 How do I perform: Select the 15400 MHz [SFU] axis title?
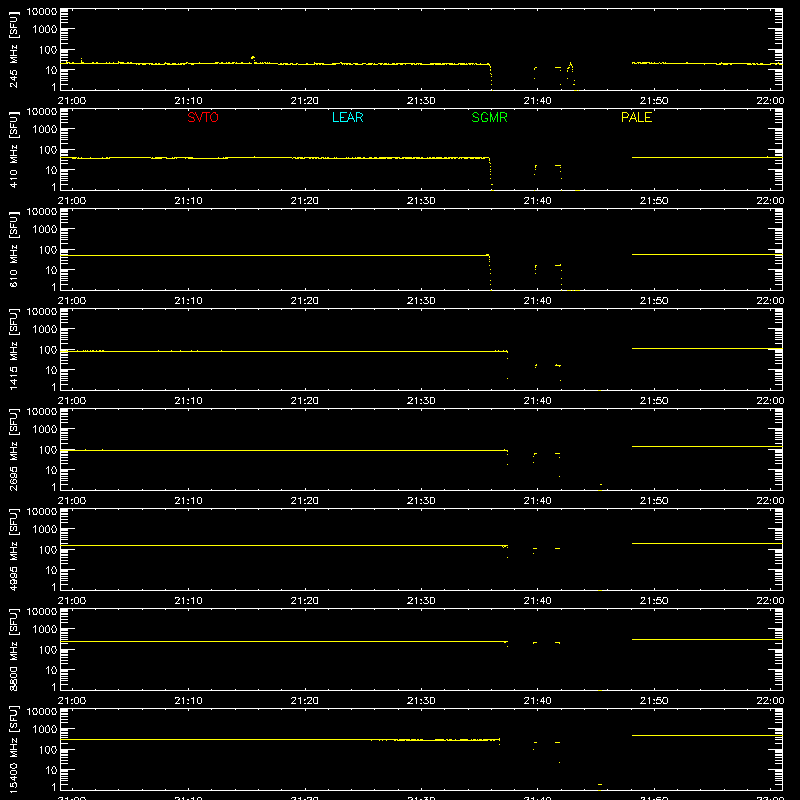(14, 750)
